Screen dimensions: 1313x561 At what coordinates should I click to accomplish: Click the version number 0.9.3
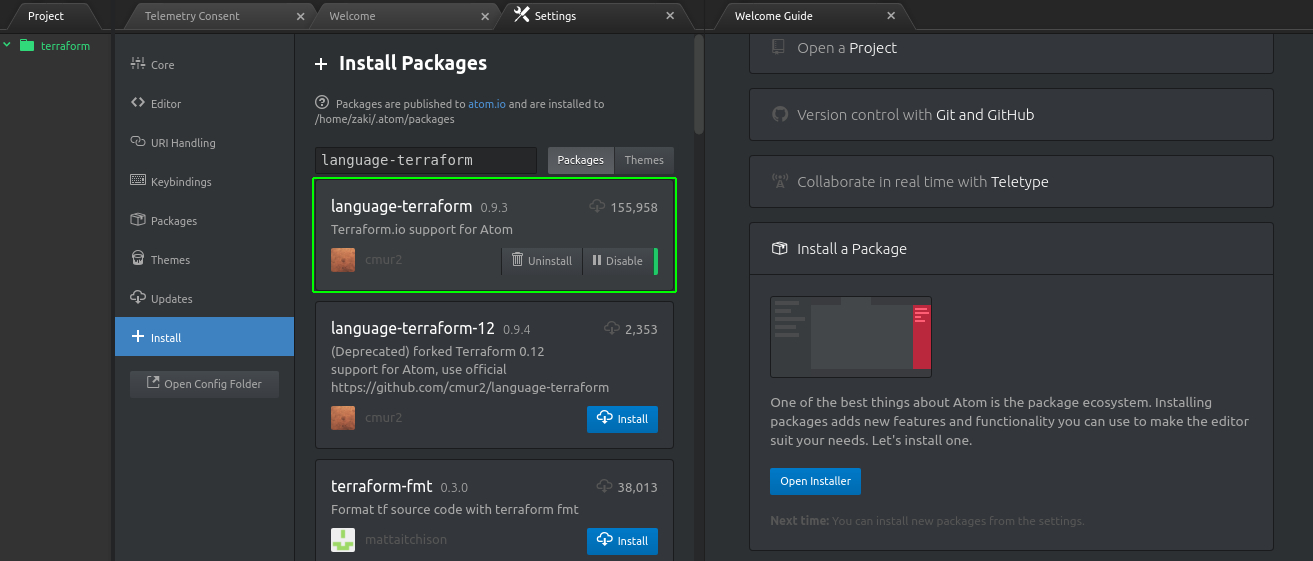point(494,208)
